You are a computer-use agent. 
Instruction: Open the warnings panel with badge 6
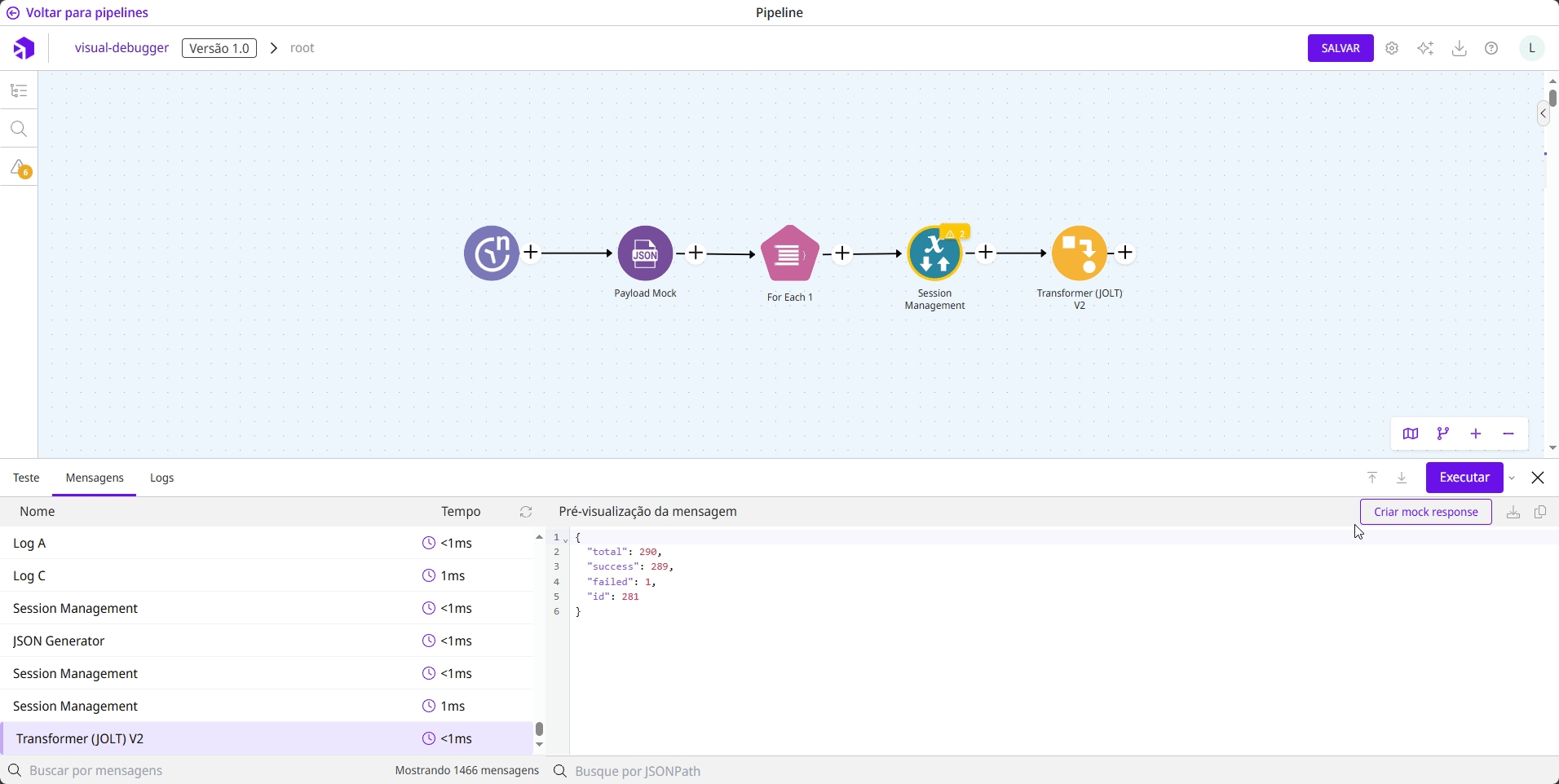point(19,169)
